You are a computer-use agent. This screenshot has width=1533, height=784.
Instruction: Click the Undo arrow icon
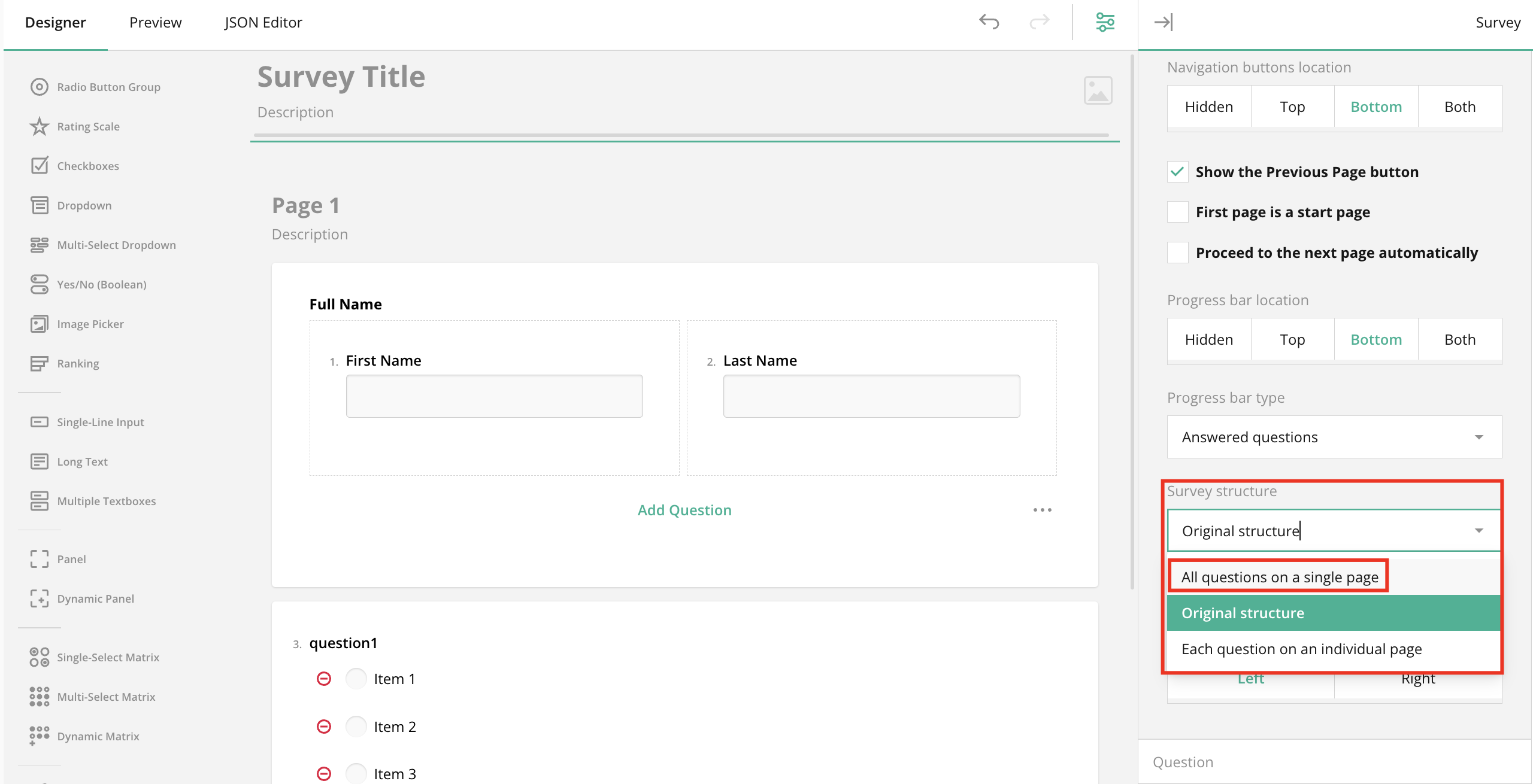989,22
